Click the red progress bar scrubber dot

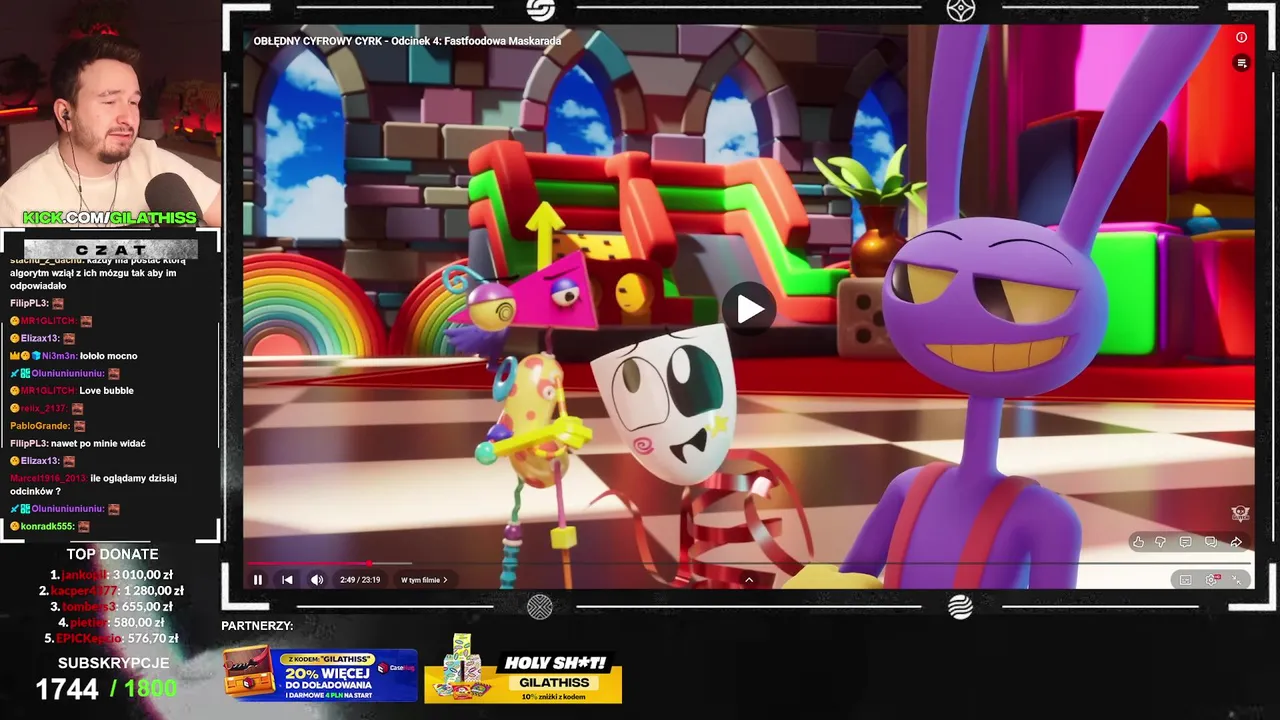pos(369,563)
